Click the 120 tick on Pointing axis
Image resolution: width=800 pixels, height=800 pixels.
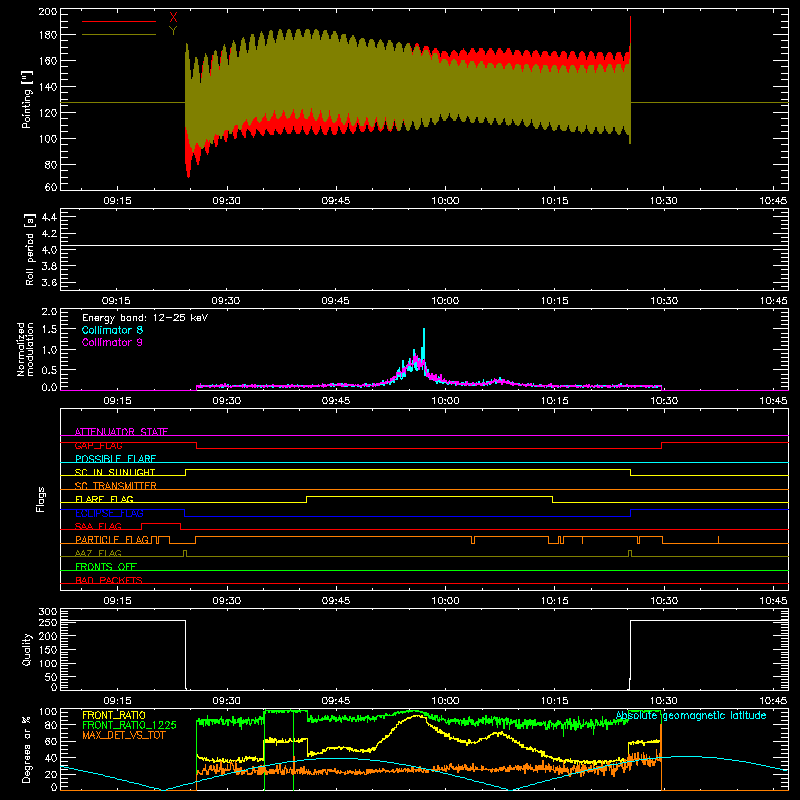(47, 113)
